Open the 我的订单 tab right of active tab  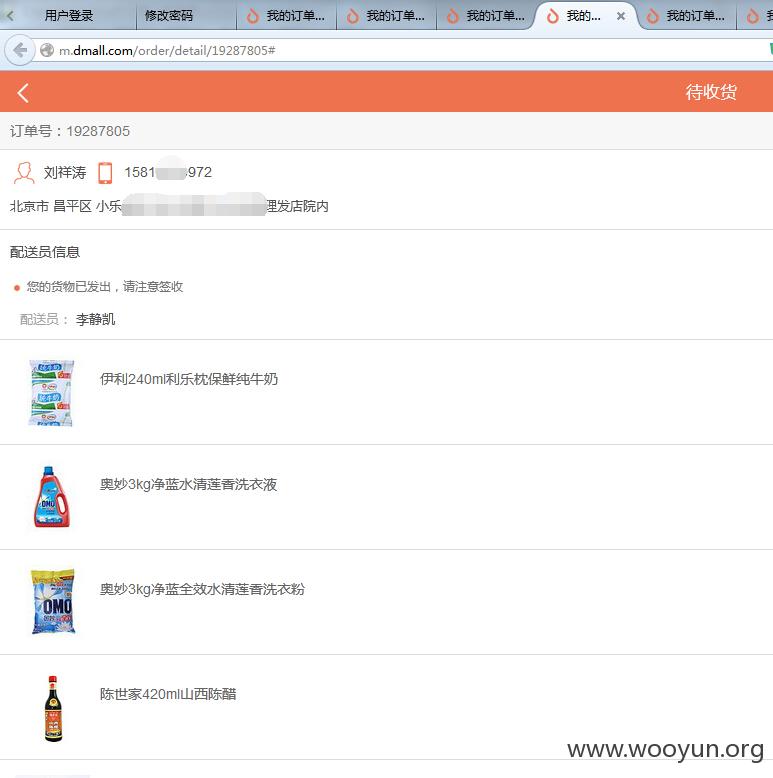pyautogui.click(x=688, y=16)
